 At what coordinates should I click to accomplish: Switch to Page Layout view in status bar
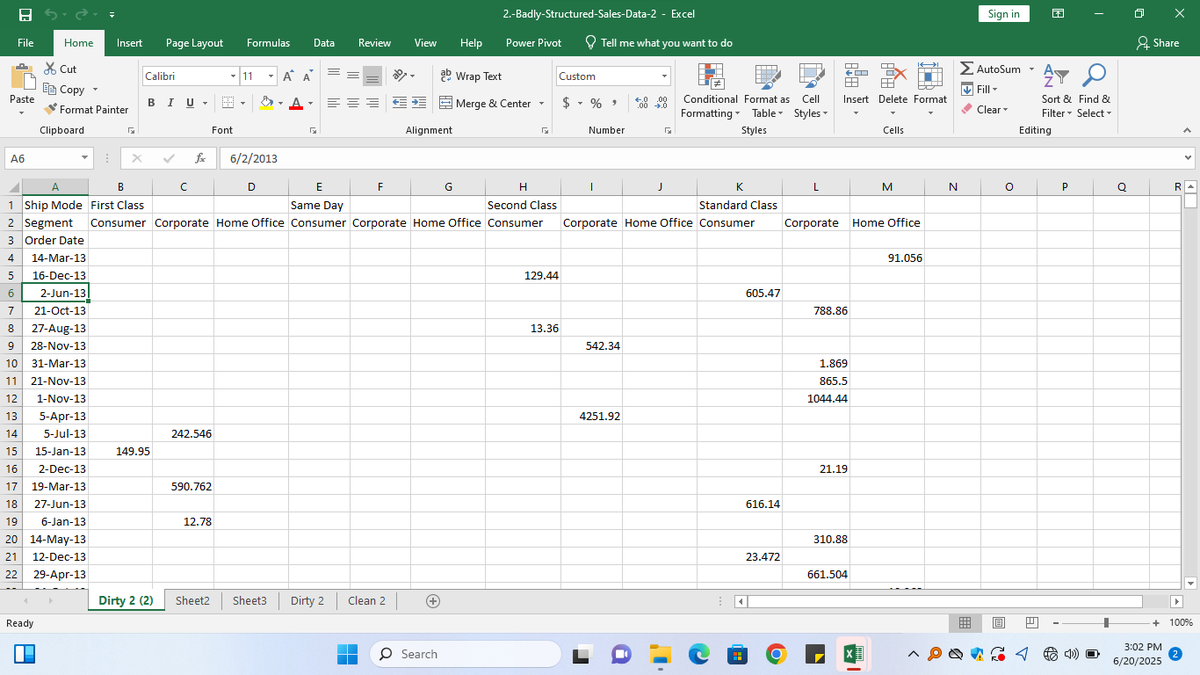tap(998, 622)
